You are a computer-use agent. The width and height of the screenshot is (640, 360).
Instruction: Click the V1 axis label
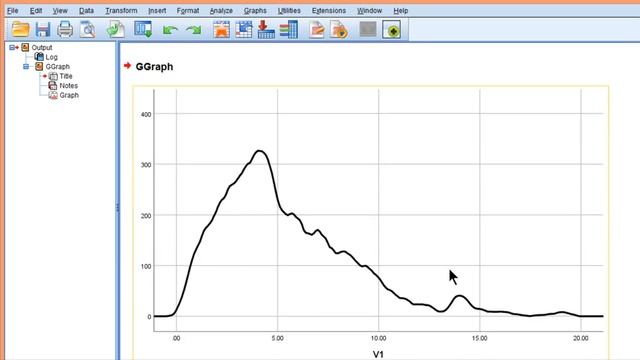click(378, 354)
